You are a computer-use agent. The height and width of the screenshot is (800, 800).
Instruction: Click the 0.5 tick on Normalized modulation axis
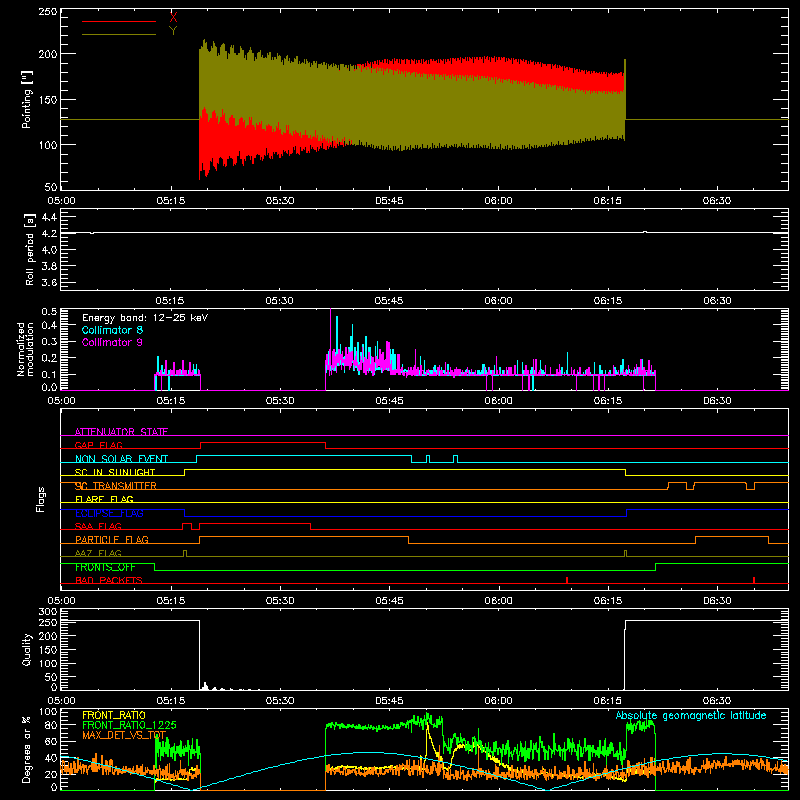[49, 311]
